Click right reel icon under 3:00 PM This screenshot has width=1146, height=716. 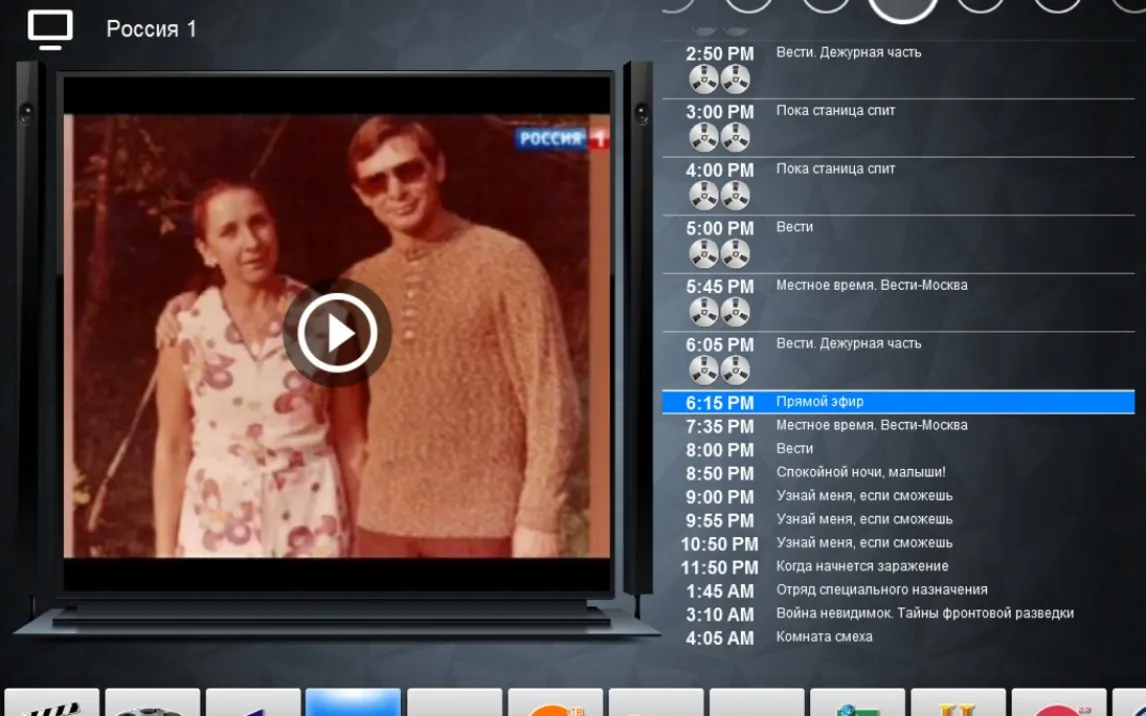(x=735, y=137)
